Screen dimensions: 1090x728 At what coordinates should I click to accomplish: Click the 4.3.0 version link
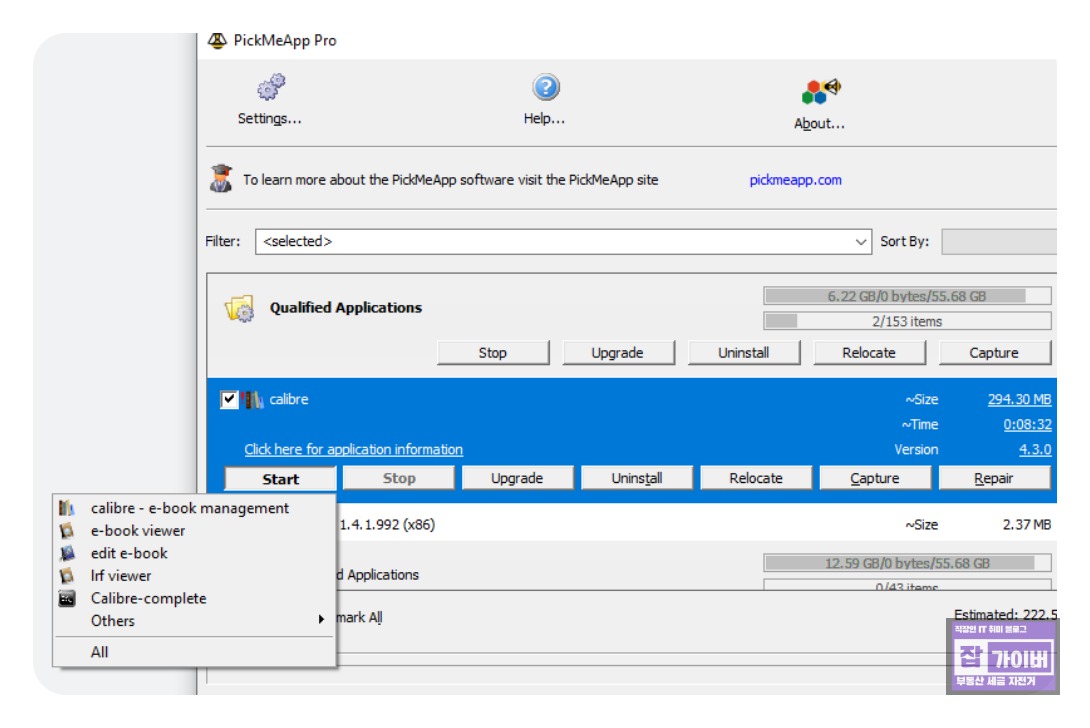[1035, 450]
